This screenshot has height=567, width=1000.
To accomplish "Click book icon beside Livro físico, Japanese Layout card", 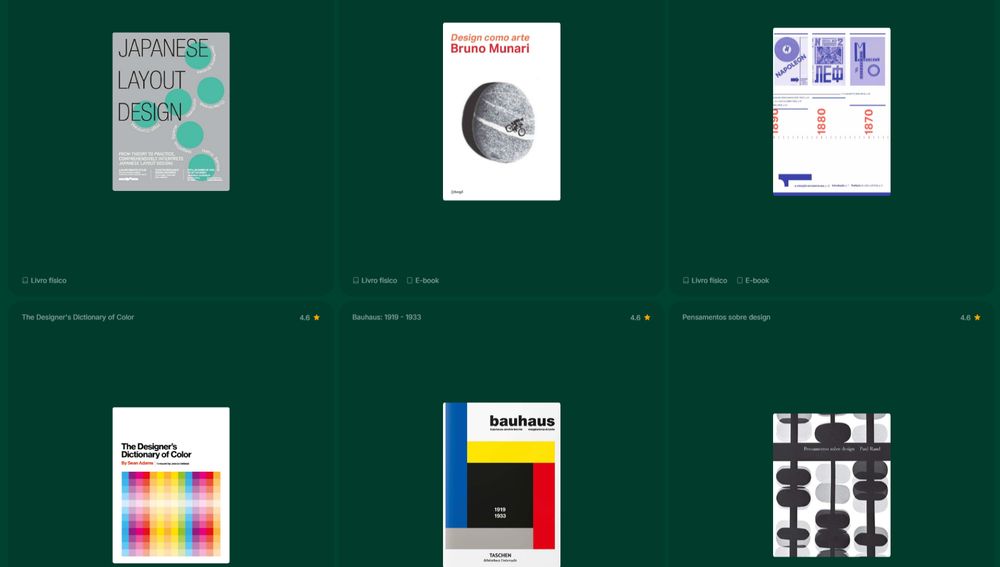I will [25, 280].
